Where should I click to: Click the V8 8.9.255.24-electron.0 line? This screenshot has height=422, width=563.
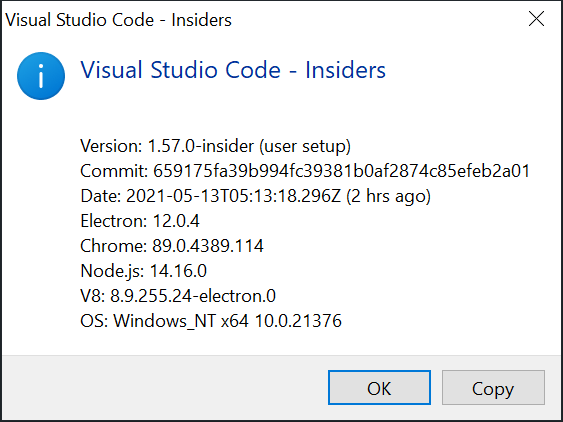[178, 296]
